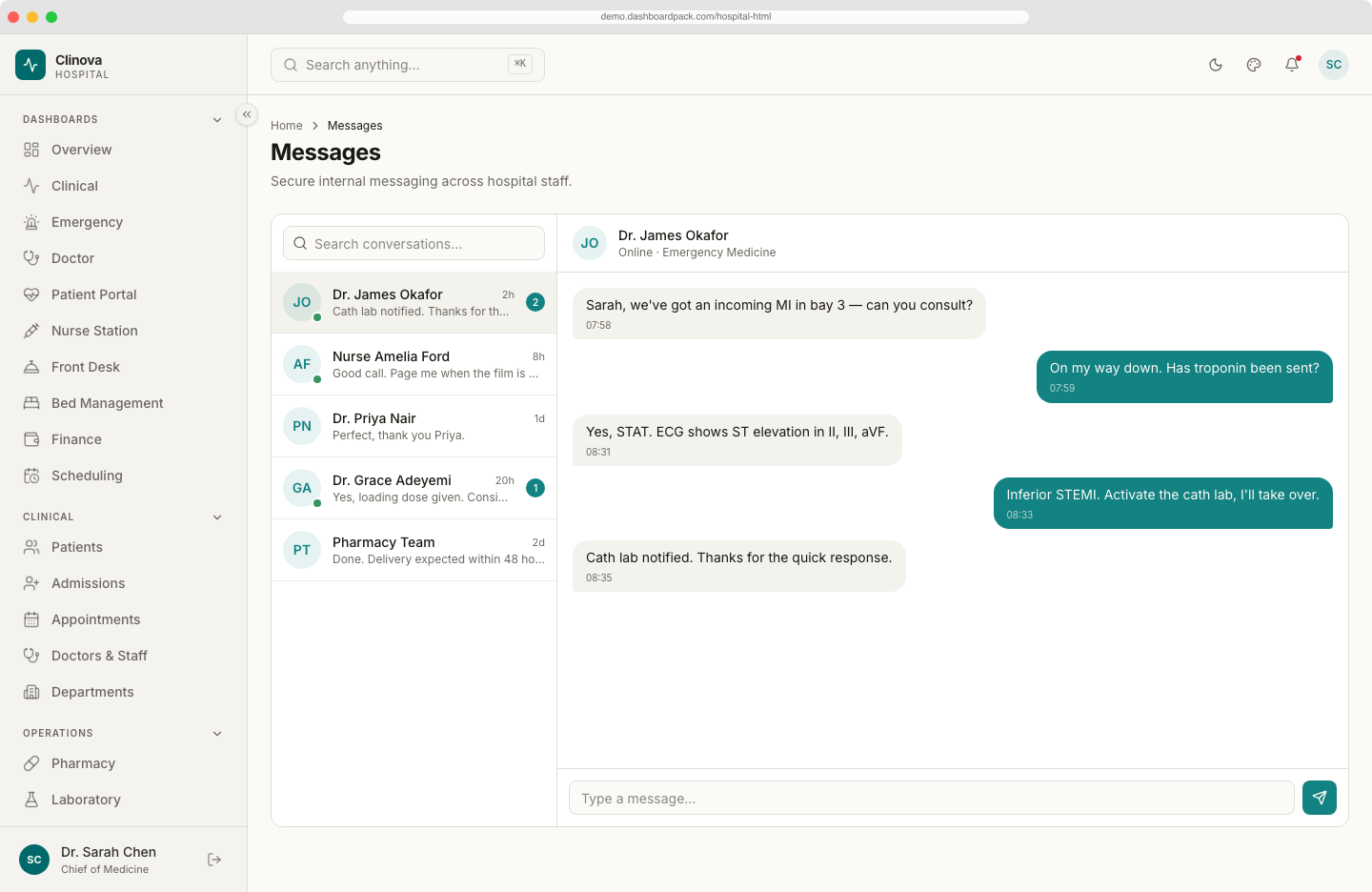Screen dimensions: 1372x892
Task: Click the Pharmacy pill icon
Action: 31,763
